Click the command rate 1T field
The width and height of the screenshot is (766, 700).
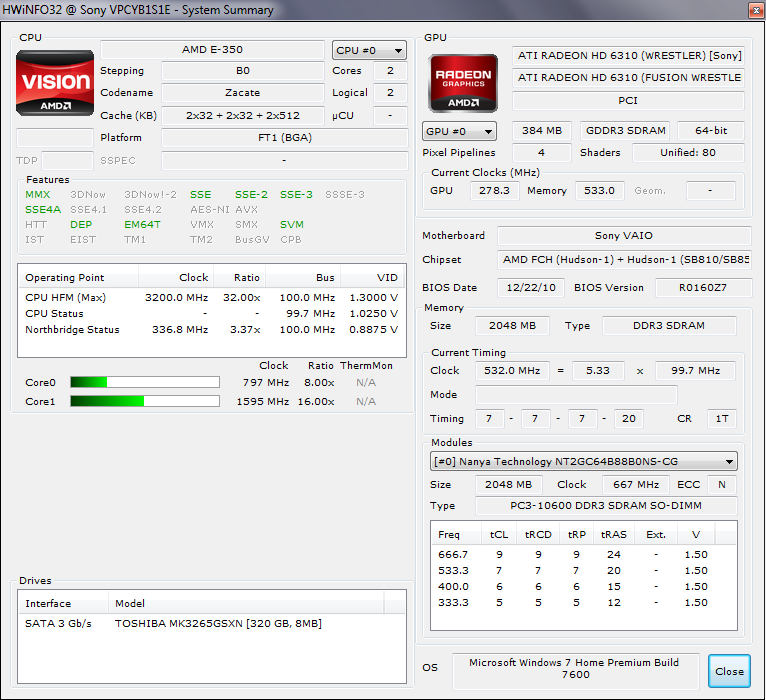(x=722, y=418)
